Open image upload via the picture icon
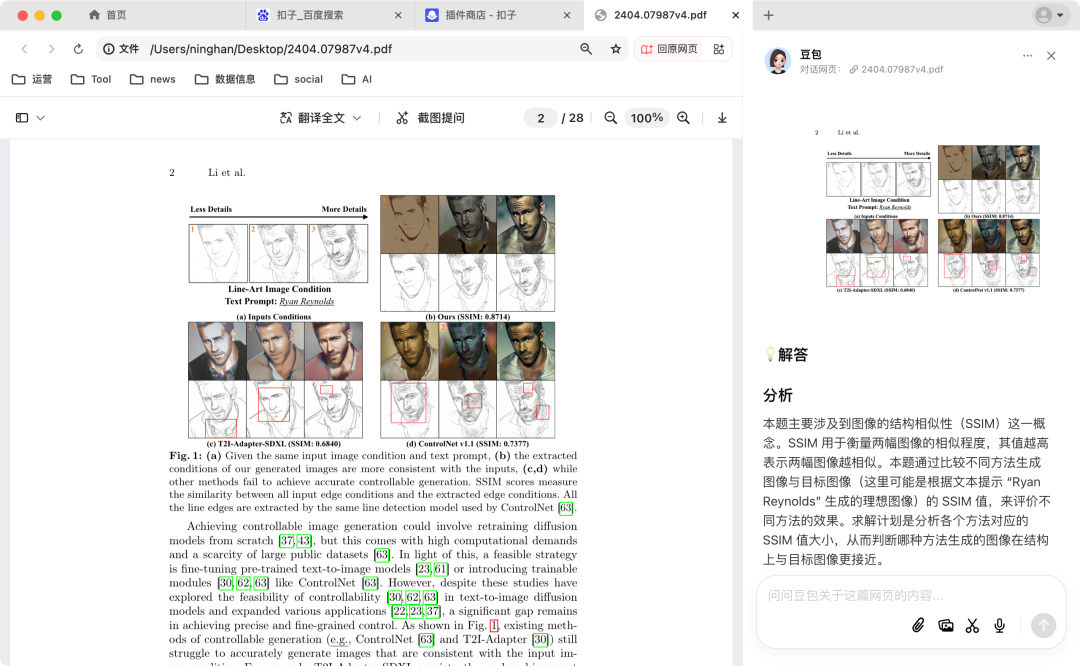The image size is (1080, 666). click(x=945, y=625)
